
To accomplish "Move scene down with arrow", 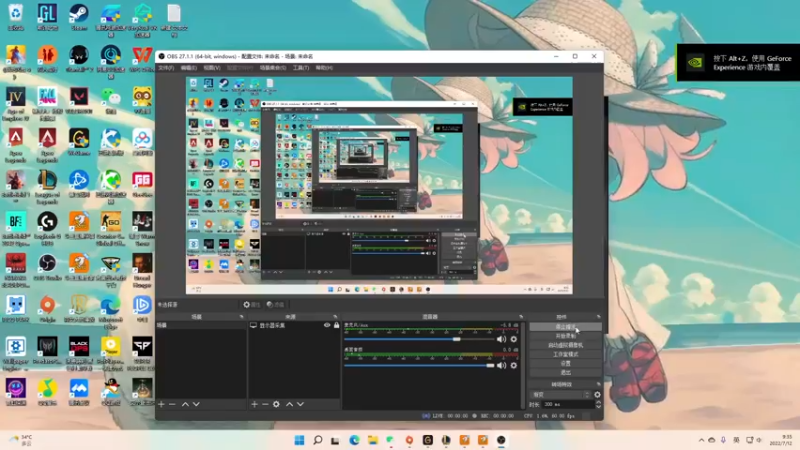I will pos(196,404).
